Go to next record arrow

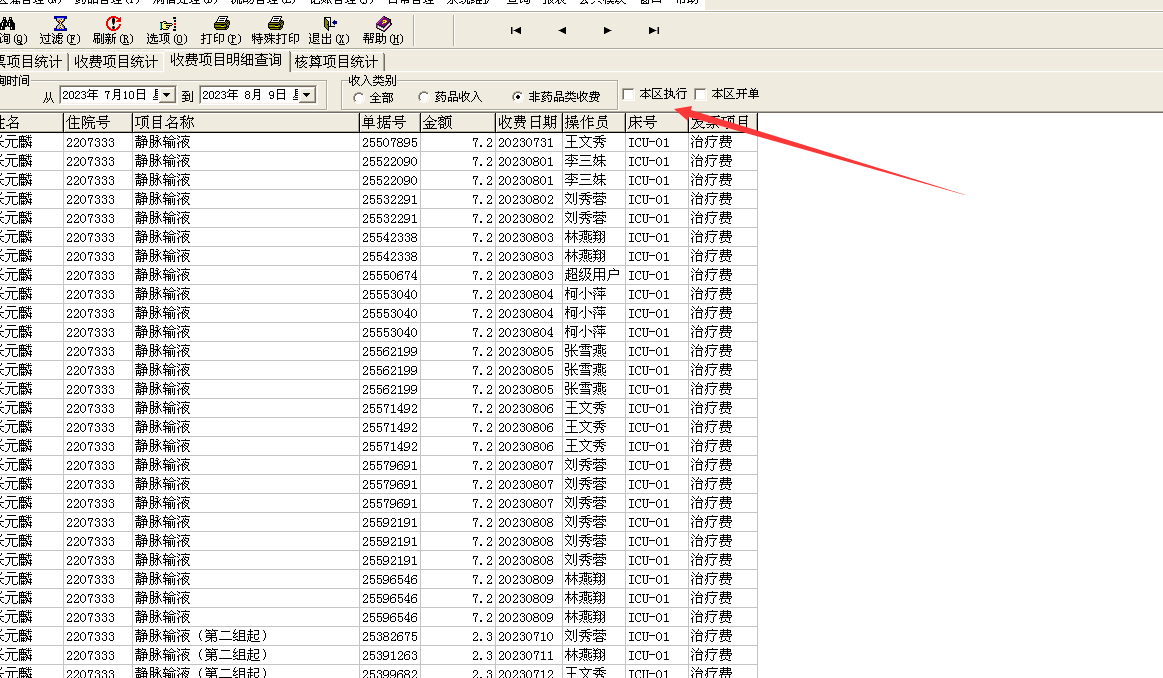pyautogui.click(x=607, y=30)
